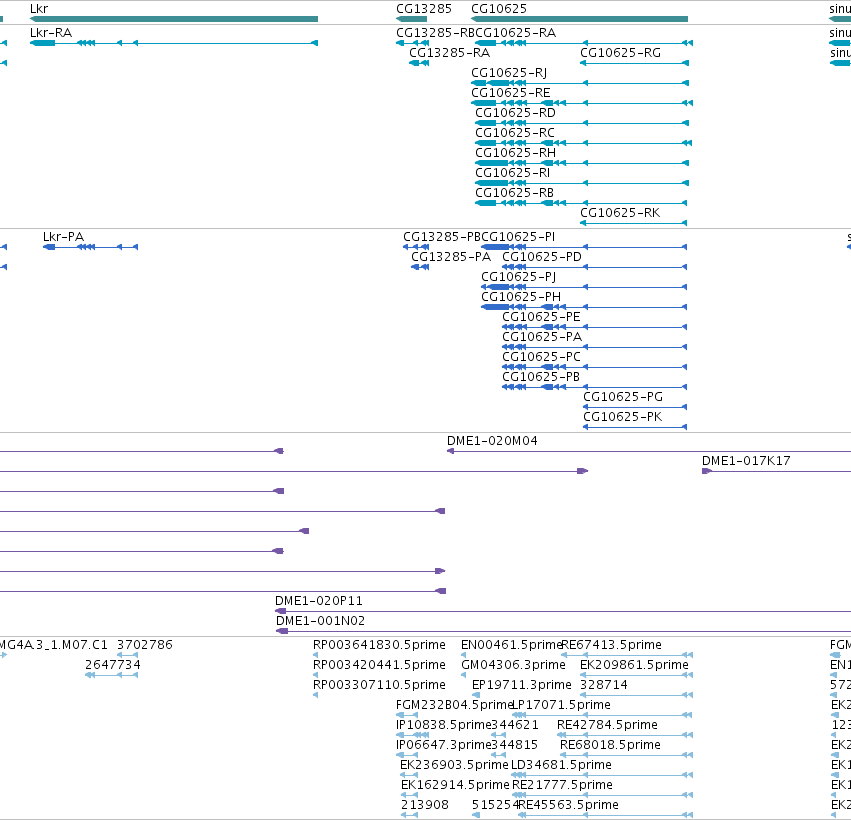Select EST label EK209861.5prime
The image size is (851, 820).
click(634, 665)
